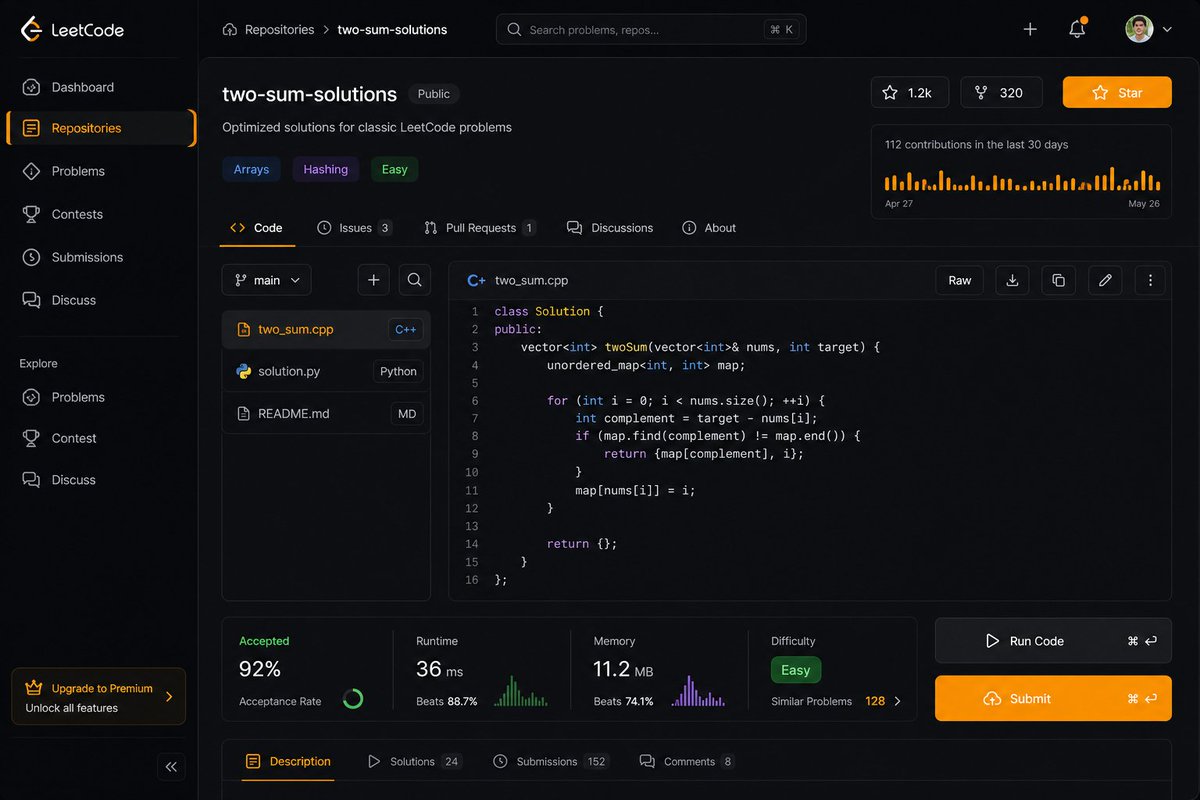Click the Public visibility badge
This screenshot has height=800, width=1200.
coord(434,94)
